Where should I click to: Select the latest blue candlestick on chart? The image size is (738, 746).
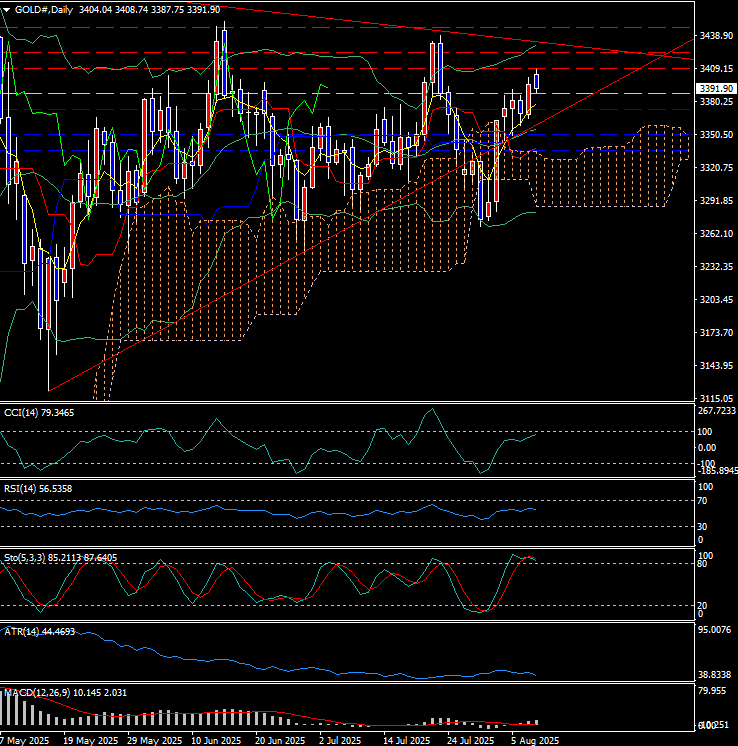(537, 80)
